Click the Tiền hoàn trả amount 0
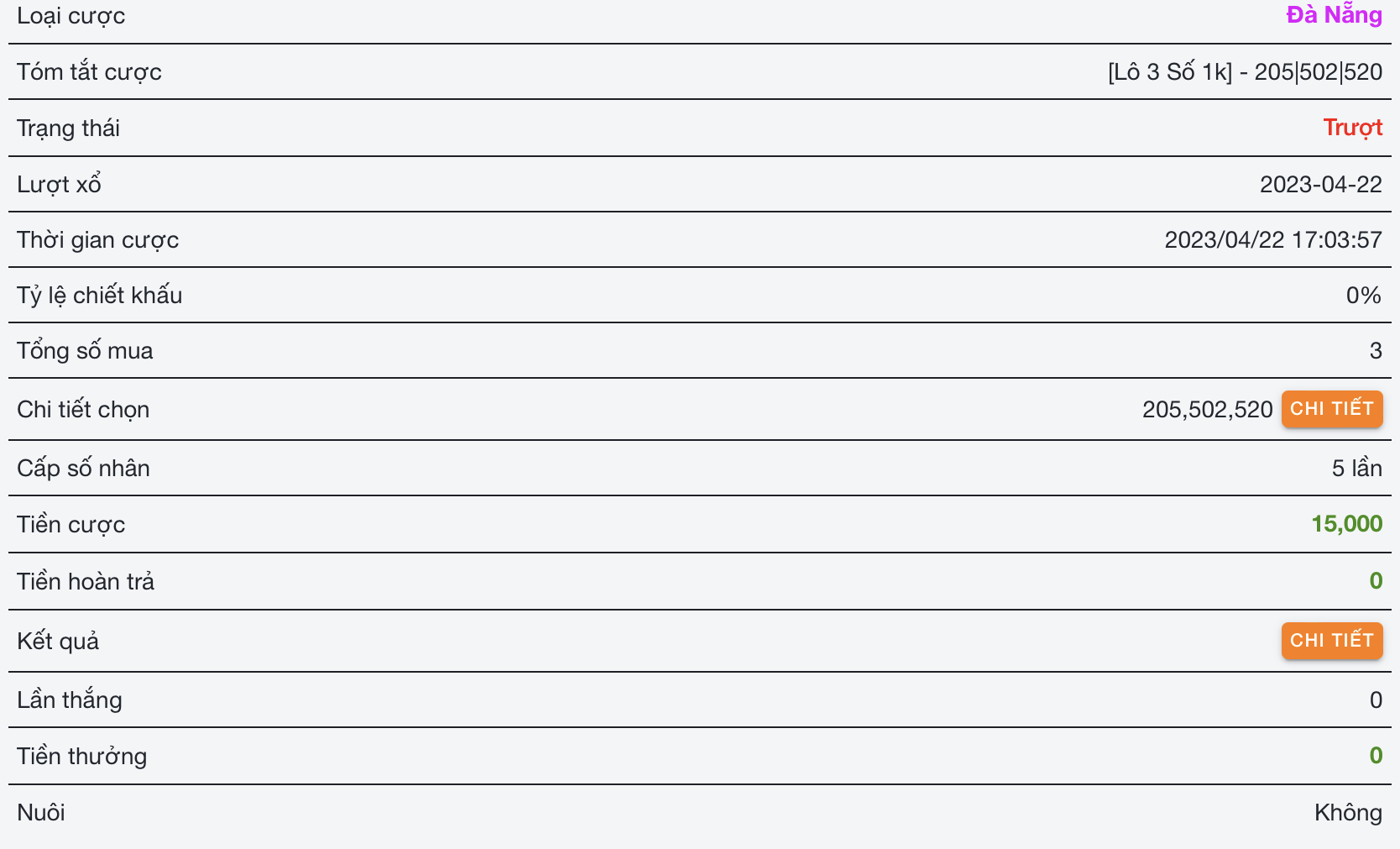 1375,581
